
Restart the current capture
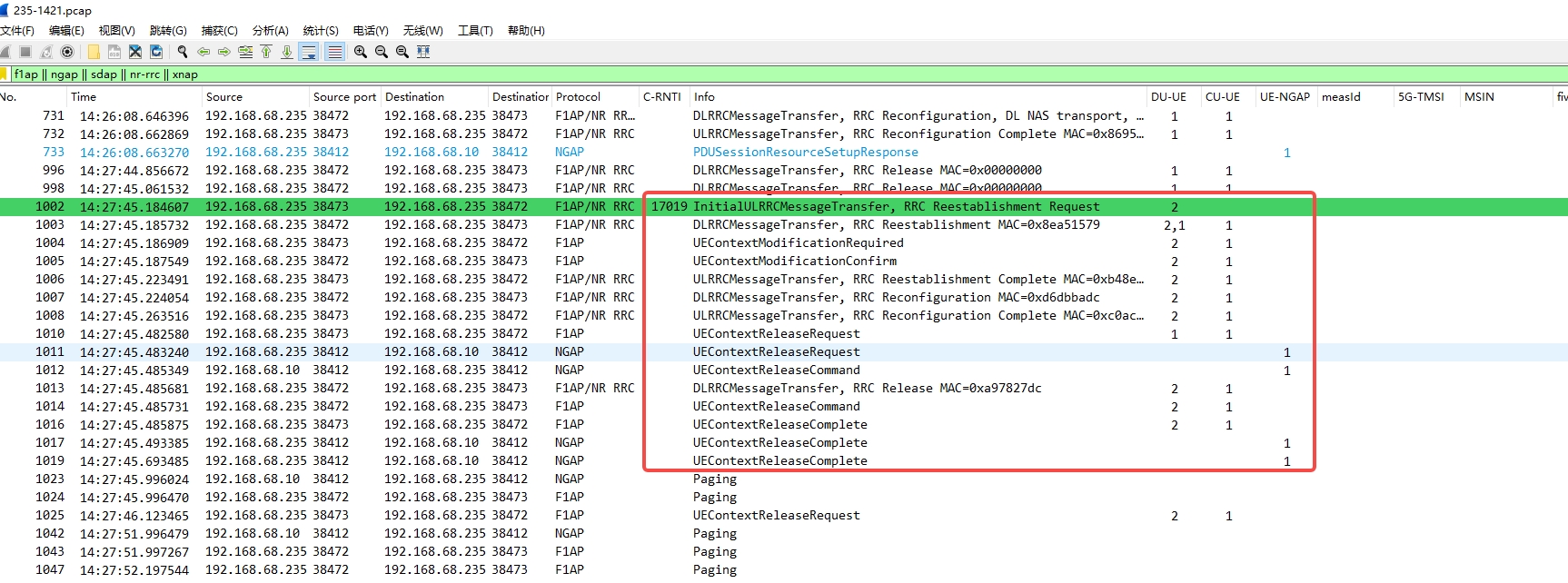(x=46, y=52)
